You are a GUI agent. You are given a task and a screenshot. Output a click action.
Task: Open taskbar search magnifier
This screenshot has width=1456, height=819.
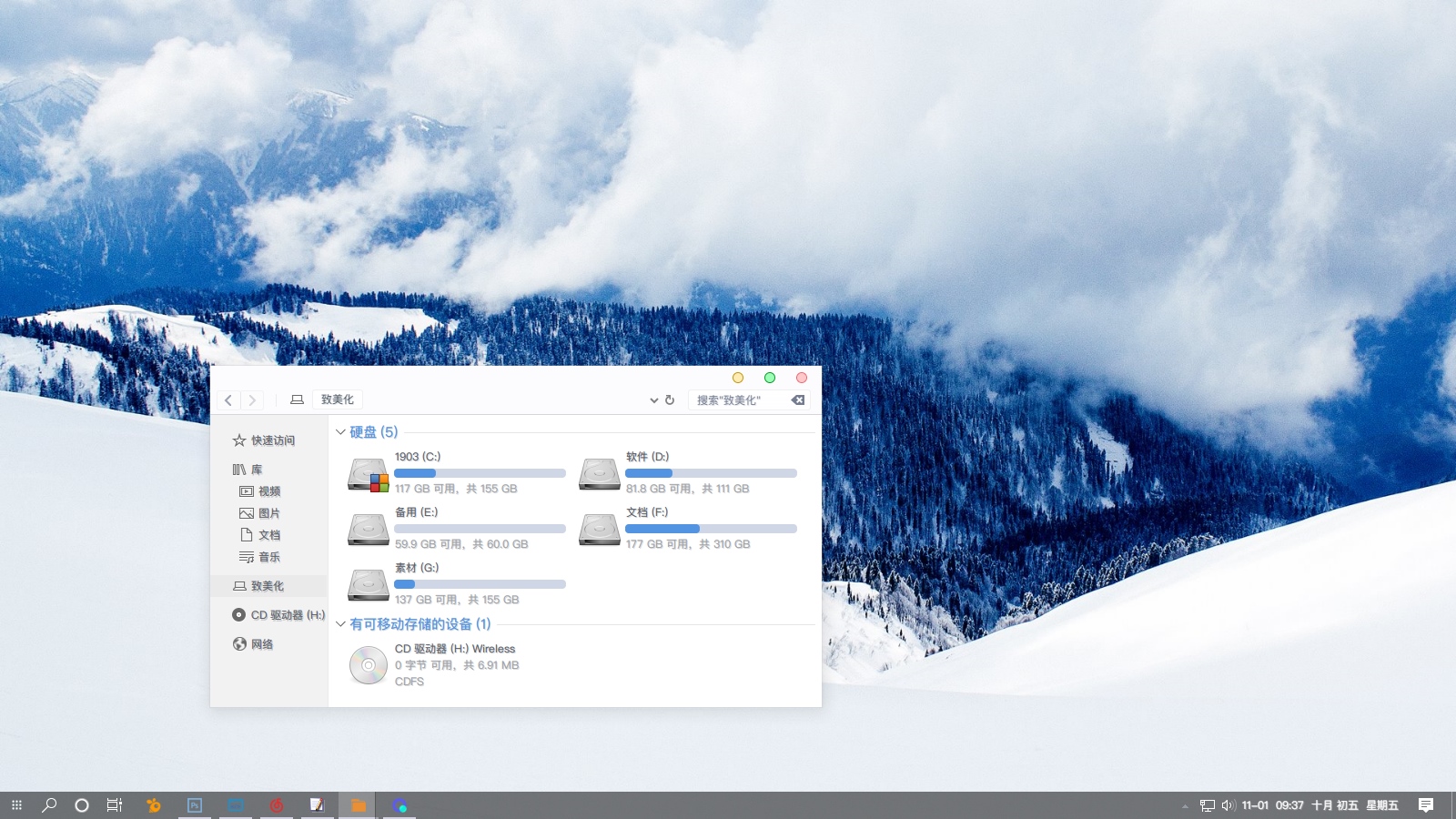[49, 805]
